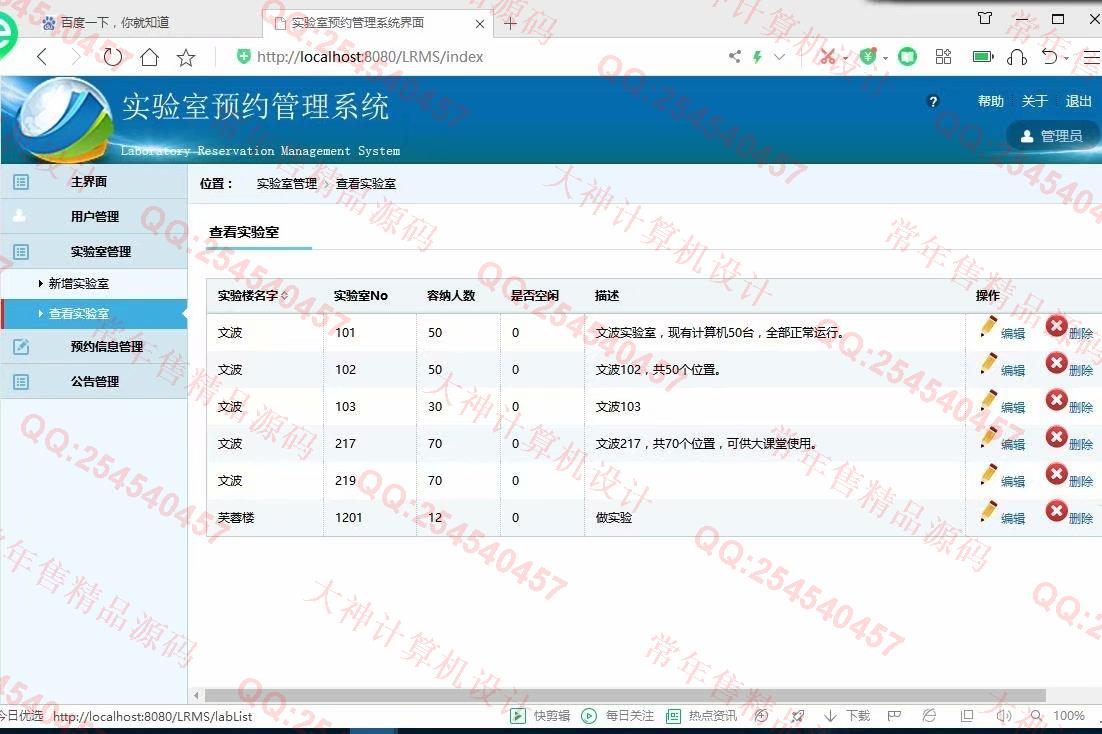Click the pencil edit icon for lab 102
This screenshot has height=734, width=1102.
coord(989,364)
